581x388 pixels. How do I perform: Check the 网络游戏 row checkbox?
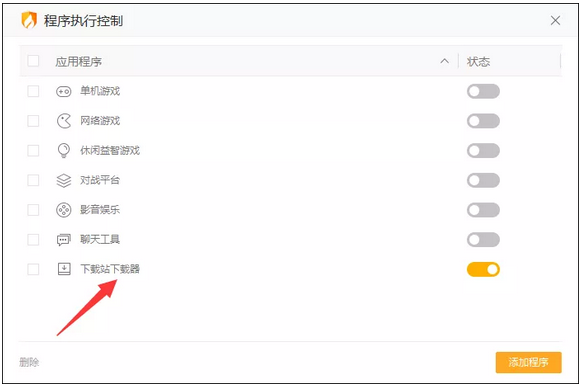33,121
